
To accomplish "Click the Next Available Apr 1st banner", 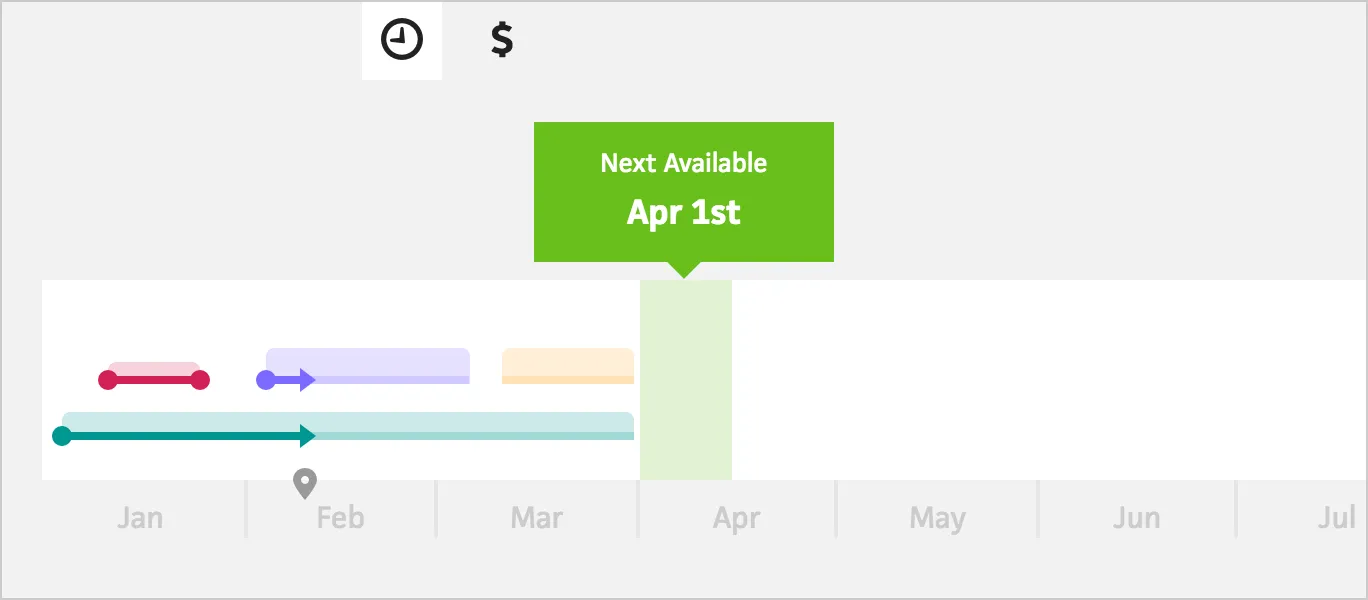I will click(x=683, y=190).
